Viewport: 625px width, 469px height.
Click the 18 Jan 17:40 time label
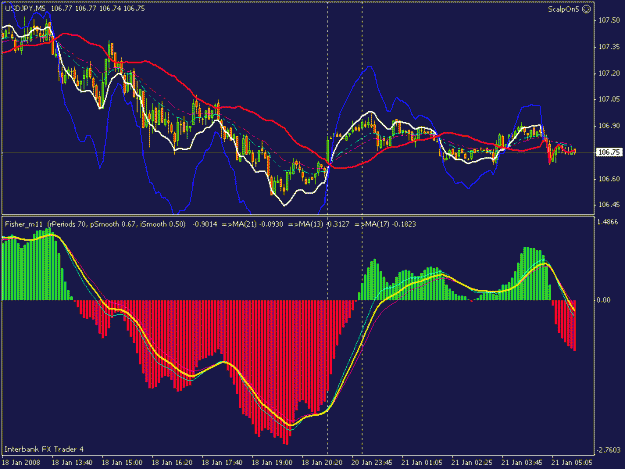tap(222, 463)
